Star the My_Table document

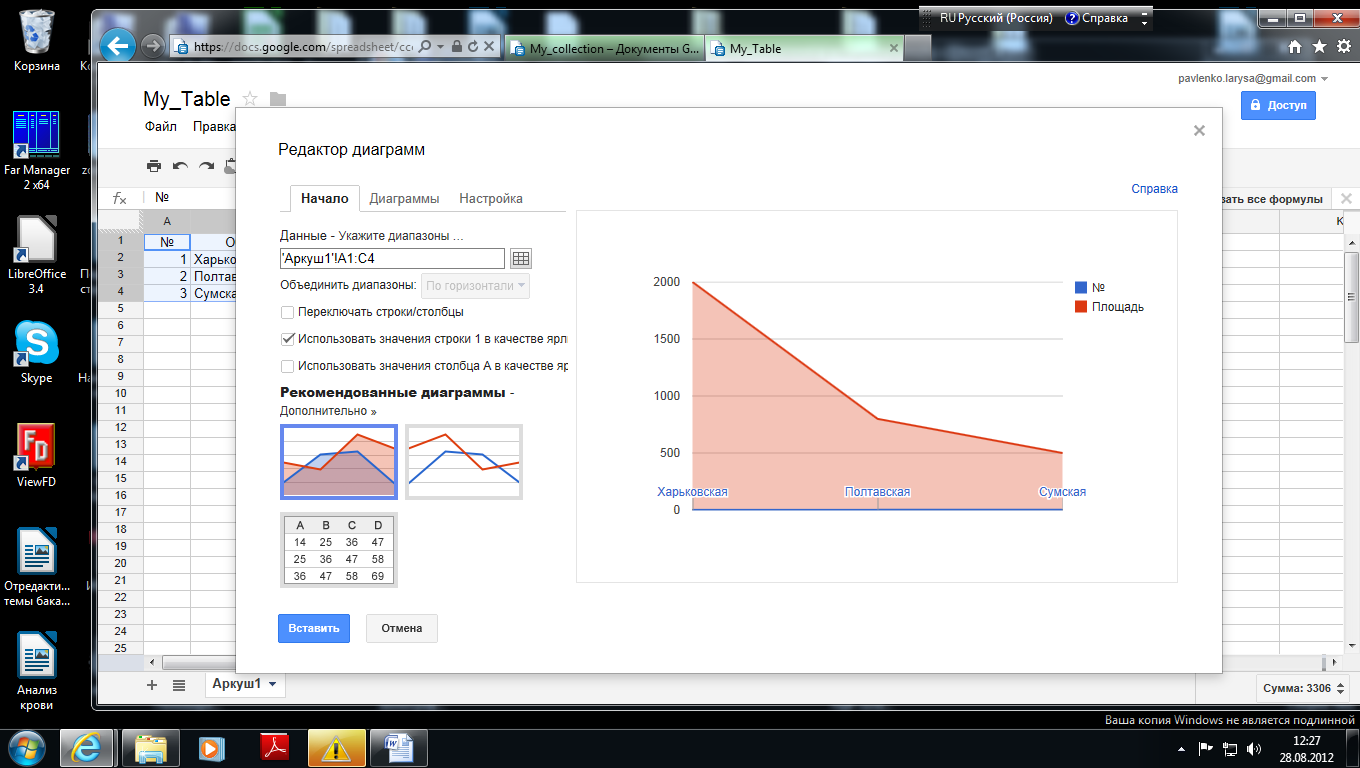tap(250, 98)
